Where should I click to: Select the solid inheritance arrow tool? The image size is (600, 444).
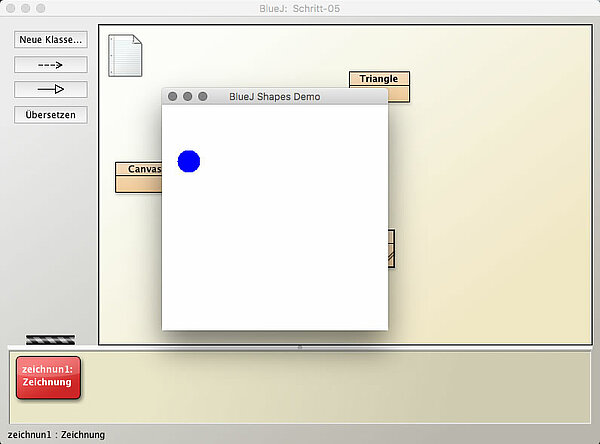pos(50,90)
